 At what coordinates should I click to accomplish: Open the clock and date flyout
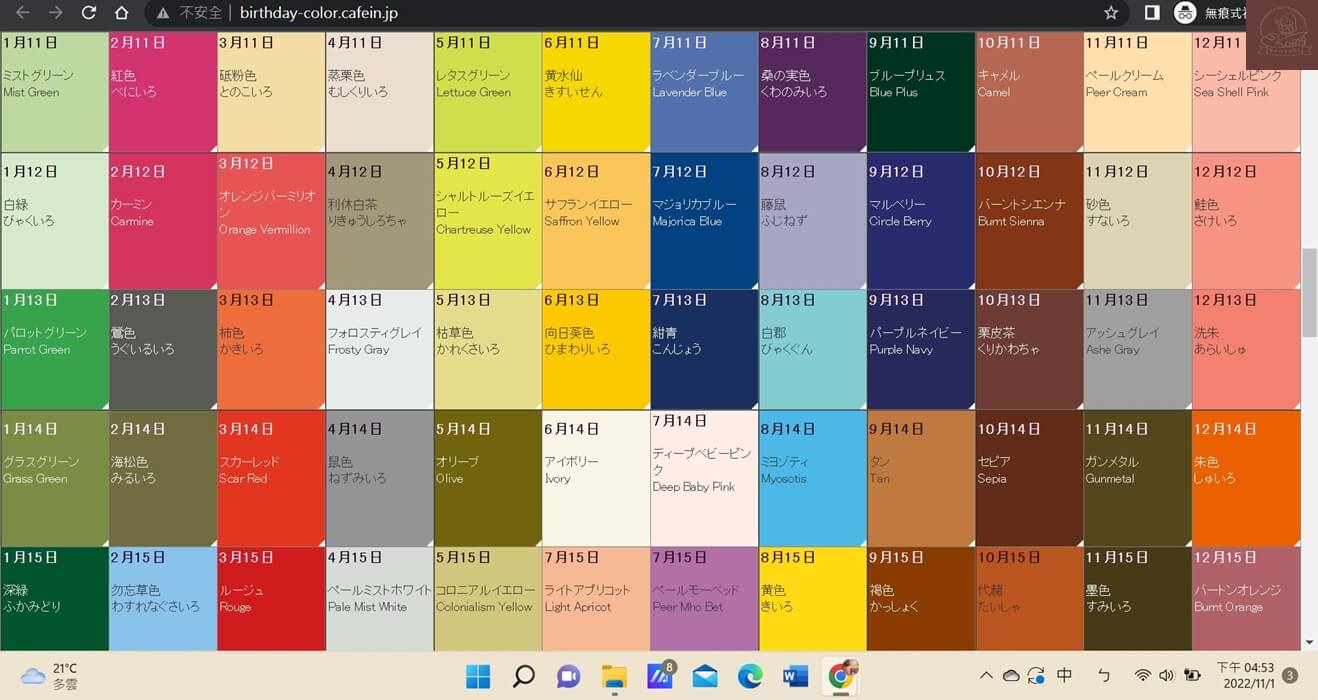(x=1244, y=676)
